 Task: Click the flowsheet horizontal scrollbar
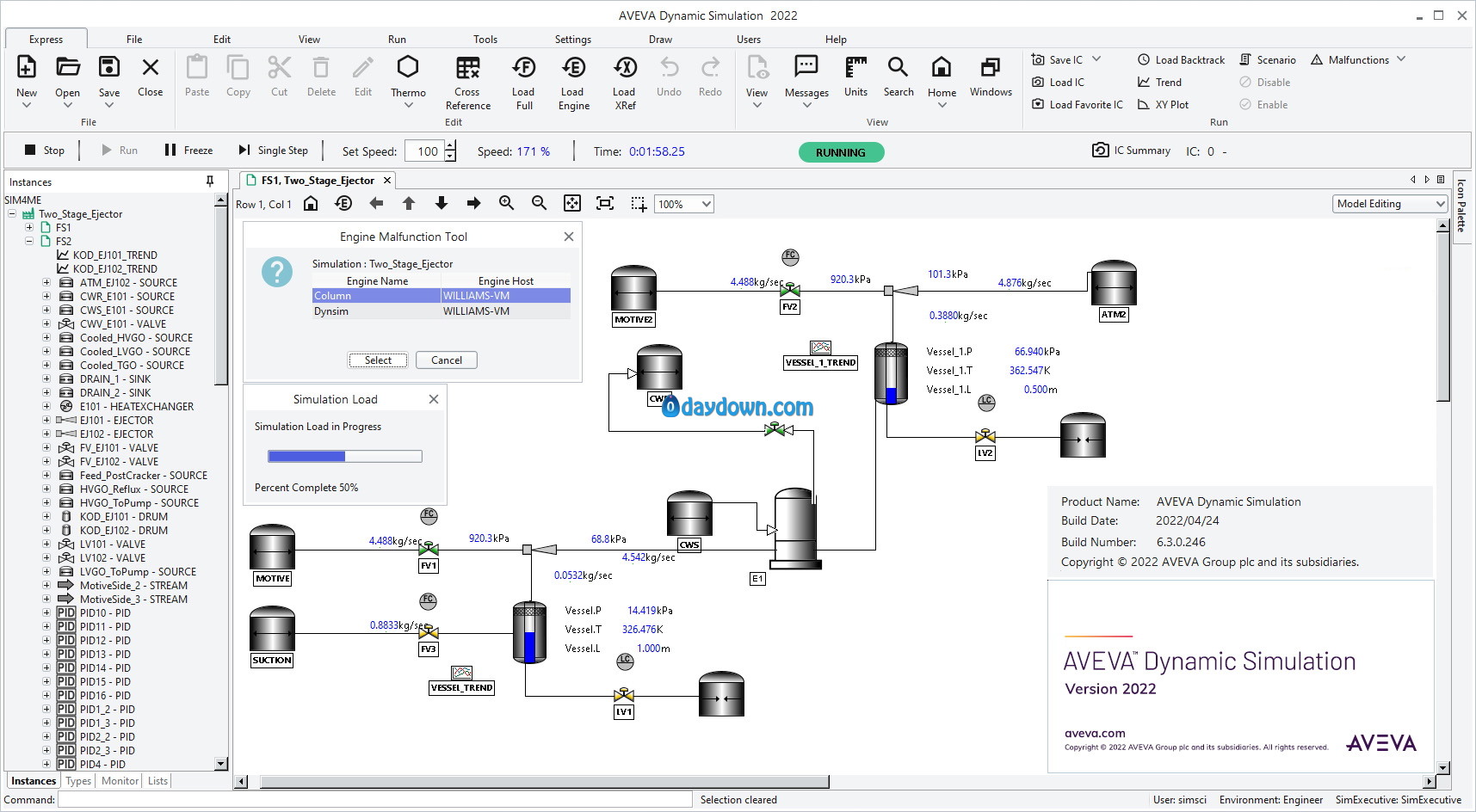(x=545, y=782)
